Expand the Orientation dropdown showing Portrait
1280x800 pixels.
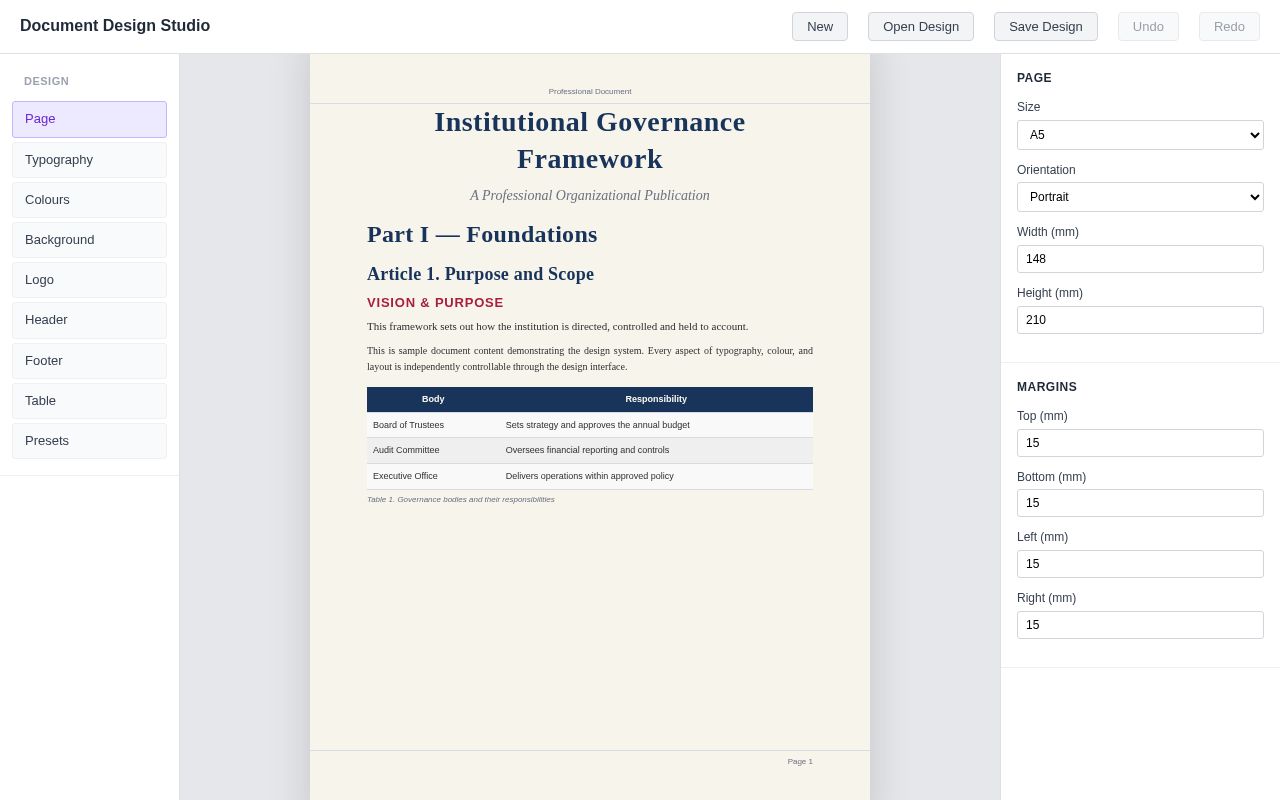pos(1140,197)
